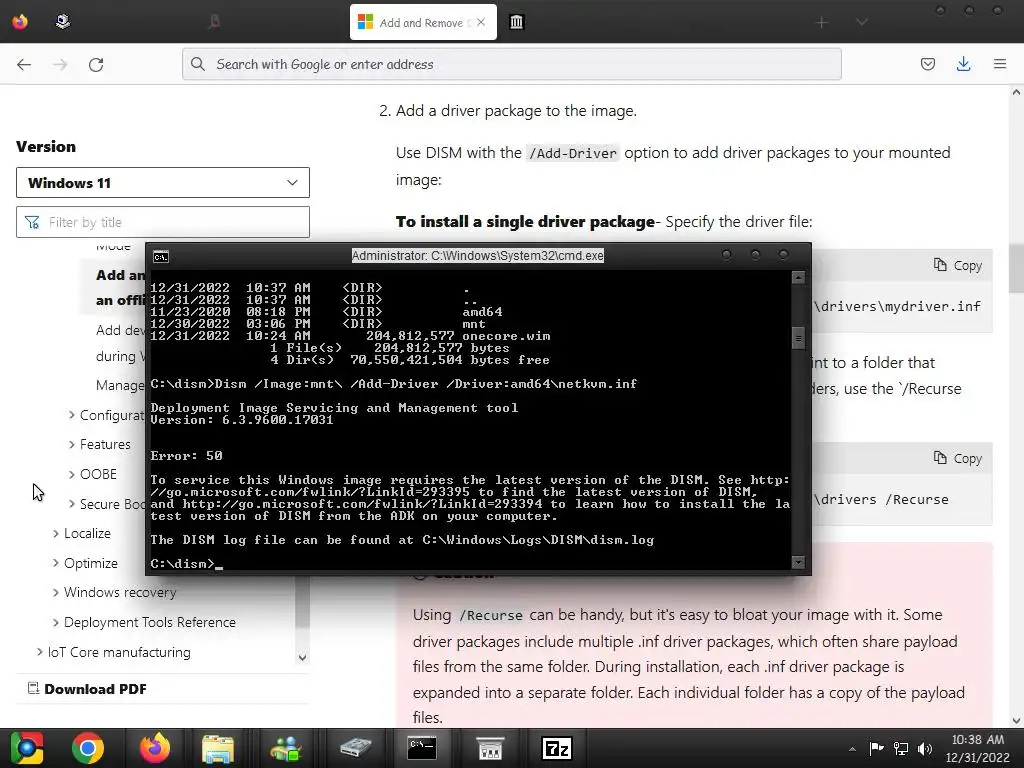This screenshot has width=1024, height=768.
Task: Click cmd scrollbar up arrow
Action: 798,278
